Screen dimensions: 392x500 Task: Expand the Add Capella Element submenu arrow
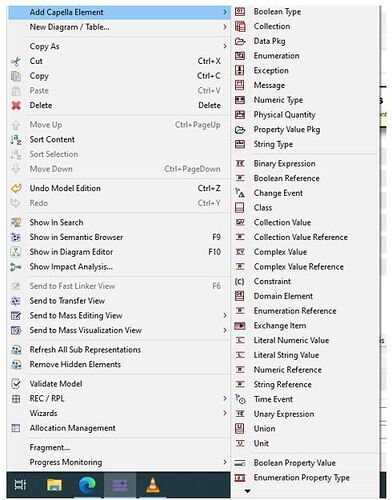coord(225,12)
